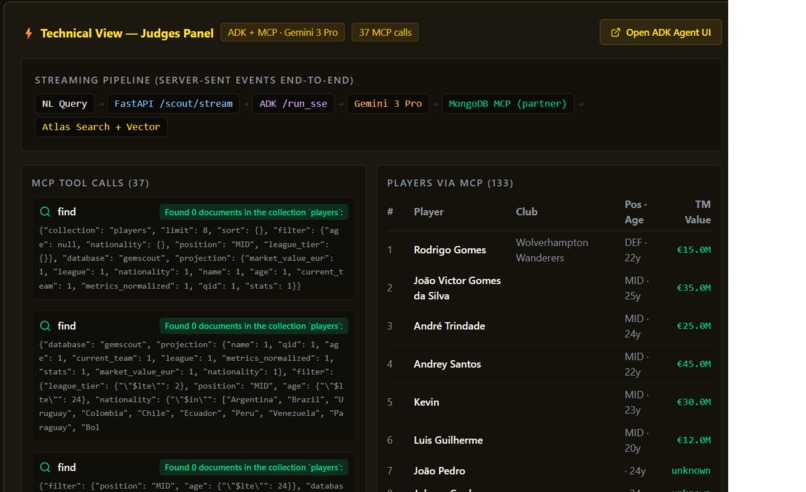
Task: Select player Luis Guilherme
Action: point(448,440)
